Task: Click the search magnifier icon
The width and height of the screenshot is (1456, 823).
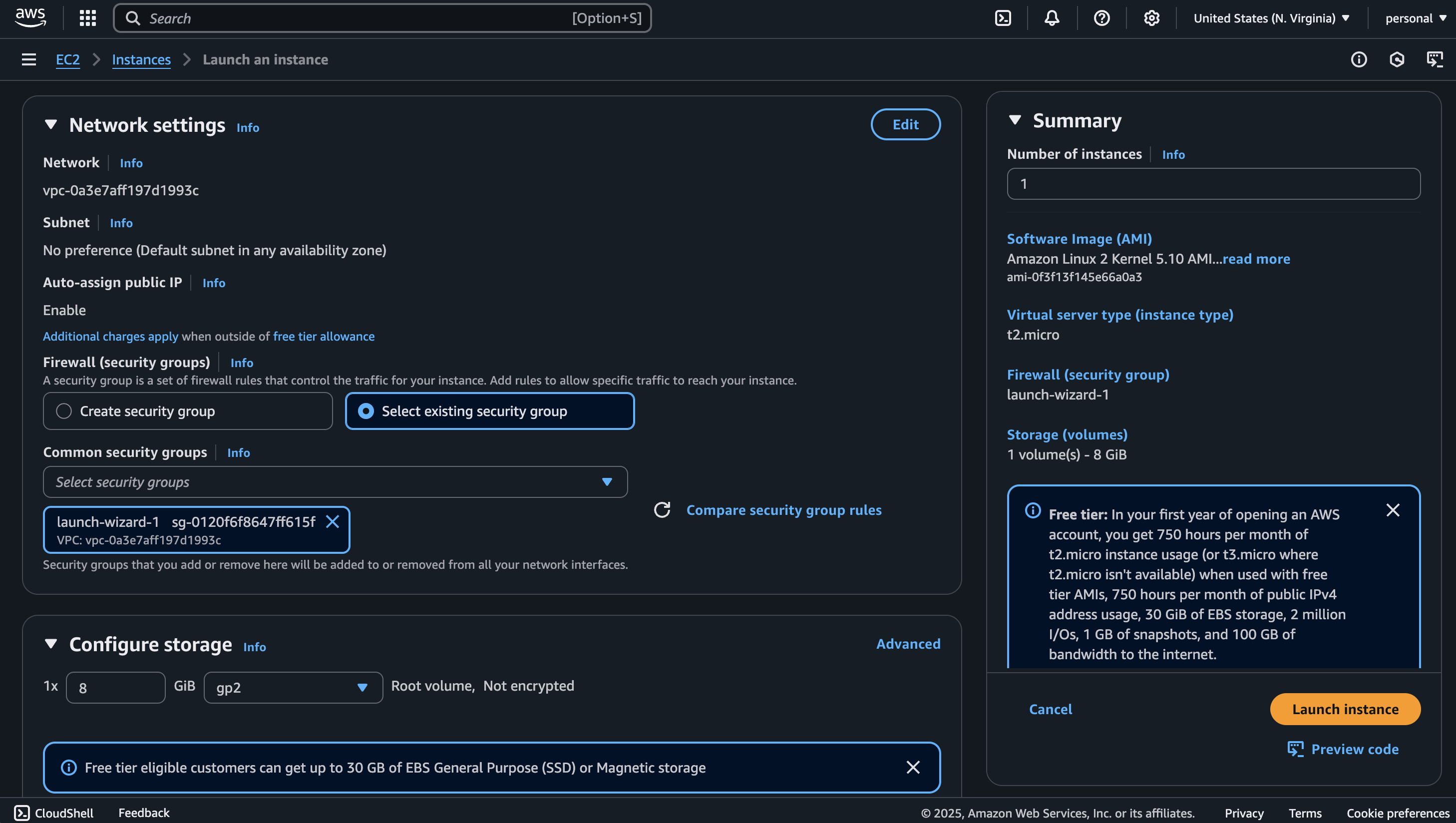Action: 133,18
